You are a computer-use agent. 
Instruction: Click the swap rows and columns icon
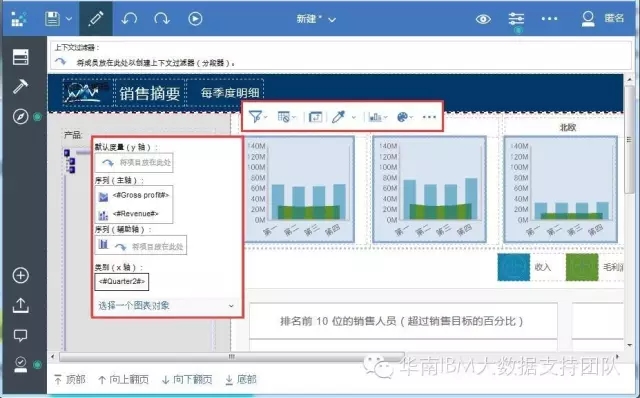pos(316,117)
